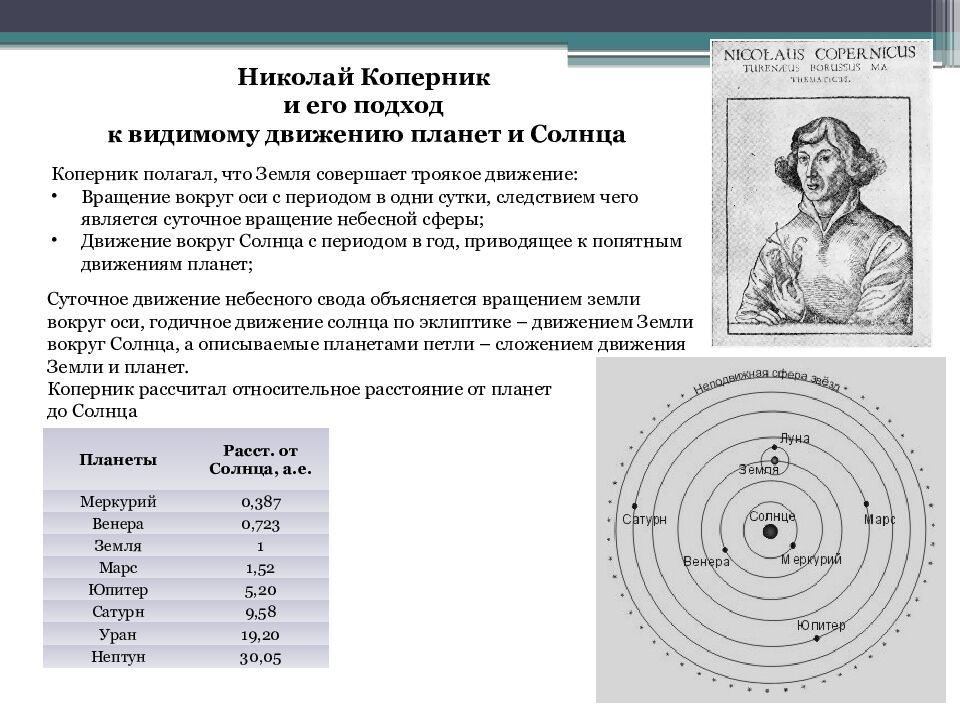The image size is (960, 720).
Task: Click the Sun dot in the diagram center
Action: pos(770,532)
